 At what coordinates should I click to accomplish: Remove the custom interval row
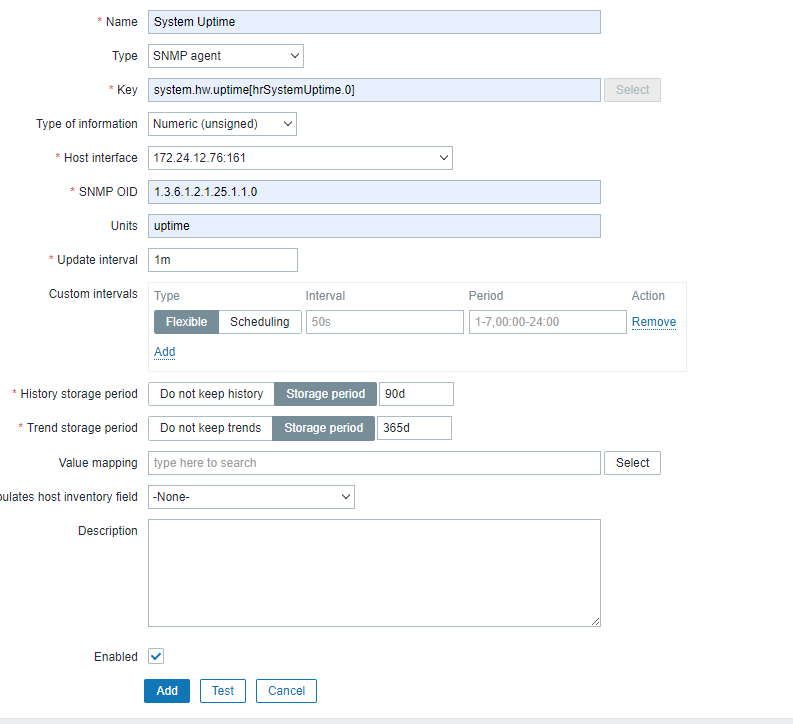(x=653, y=322)
